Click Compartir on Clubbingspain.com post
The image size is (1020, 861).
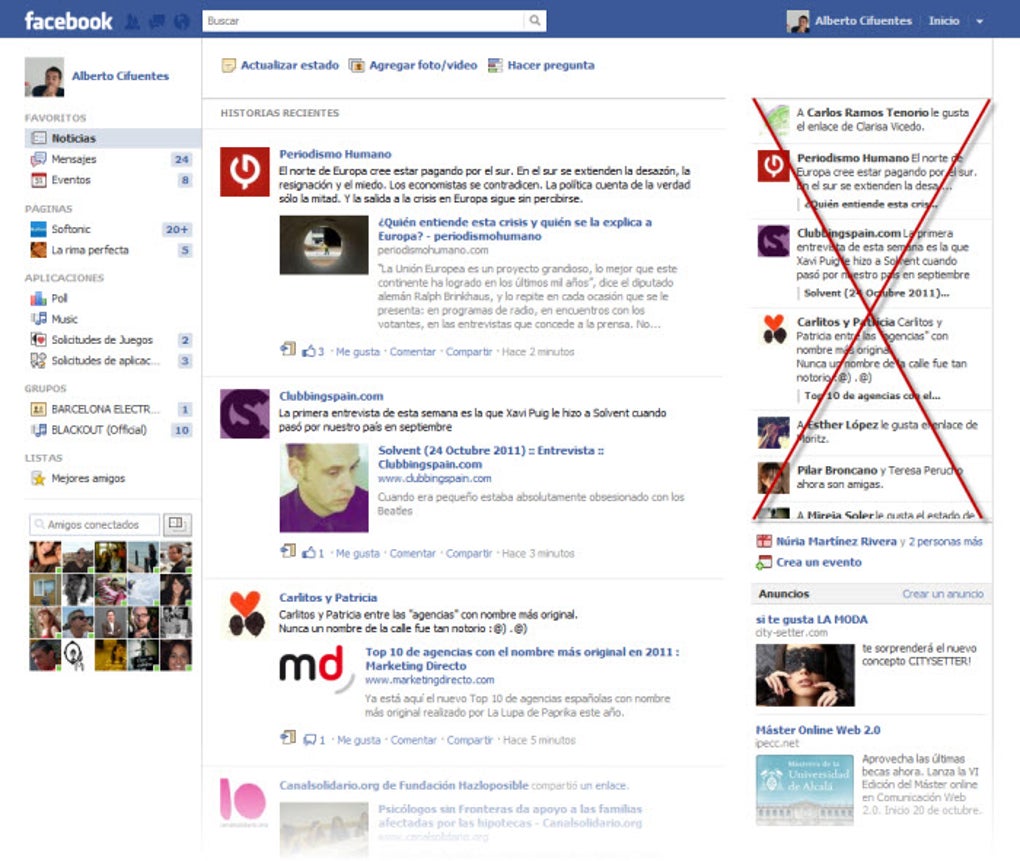coord(469,553)
